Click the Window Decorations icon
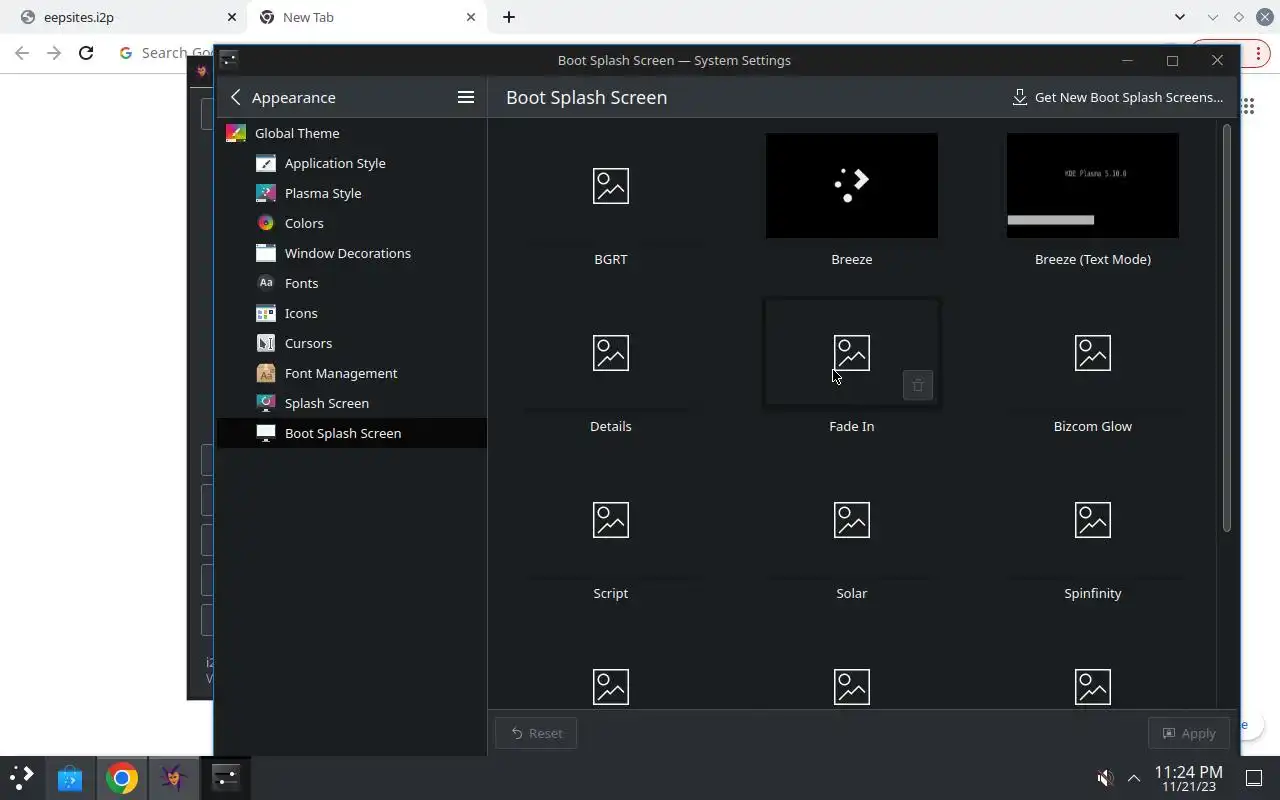The width and height of the screenshot is (1280, 800). pos(265,253)
